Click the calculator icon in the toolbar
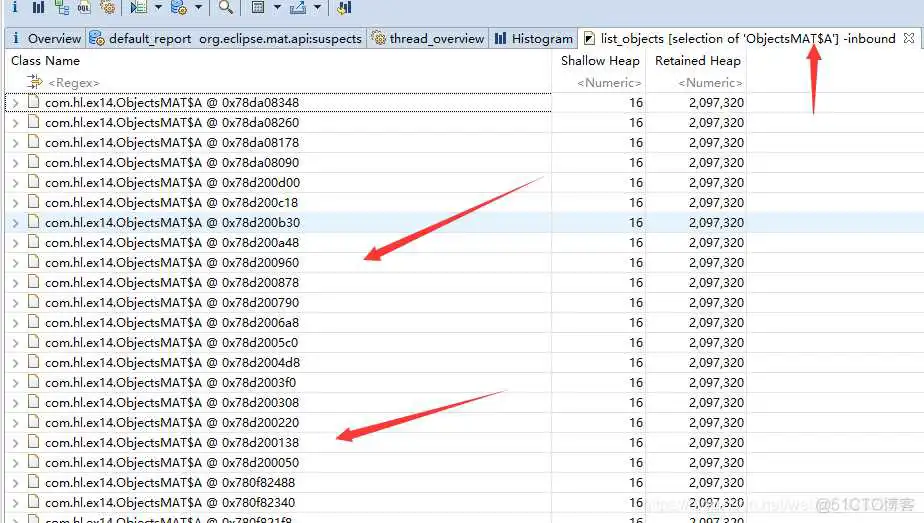 point(258,7)
